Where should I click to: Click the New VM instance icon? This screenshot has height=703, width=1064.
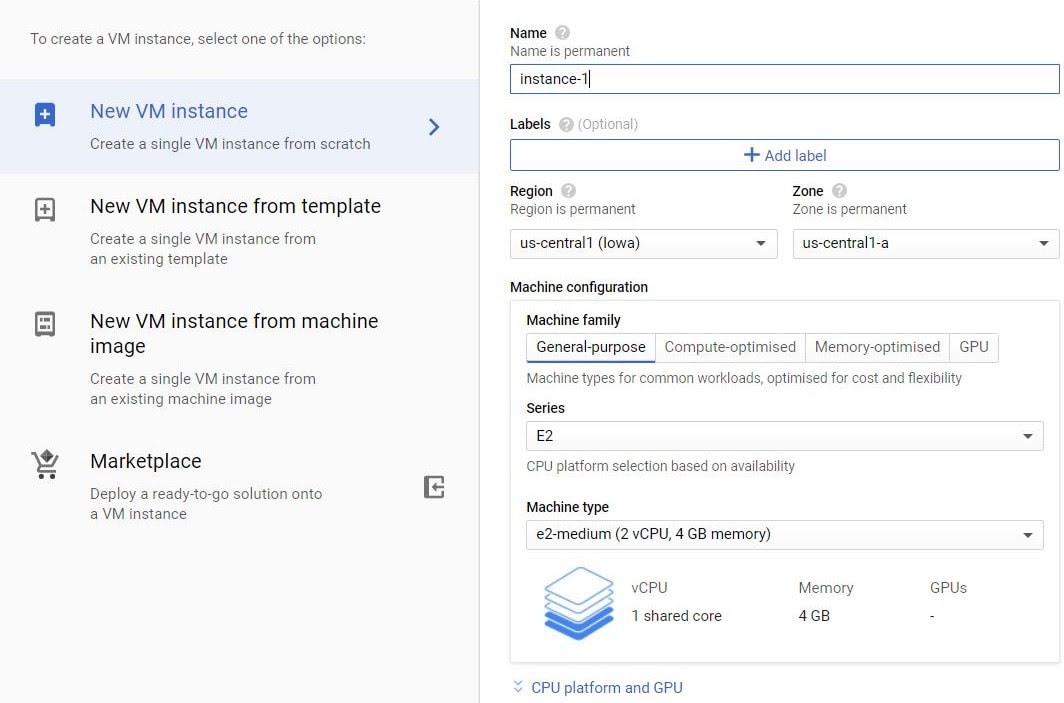click(44, 113)
